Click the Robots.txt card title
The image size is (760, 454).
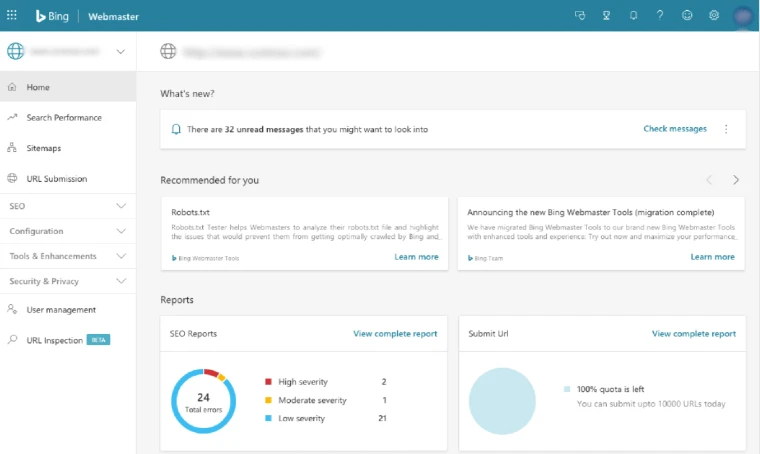pos(190,212)
